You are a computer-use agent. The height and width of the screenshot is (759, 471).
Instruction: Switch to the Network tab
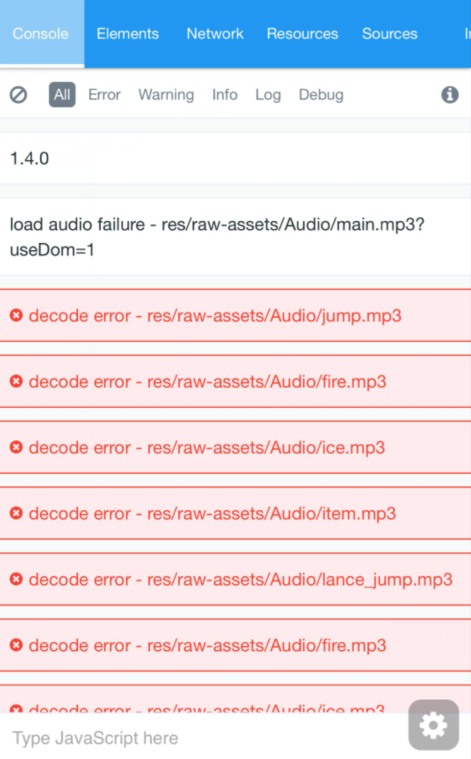click(x=215, y=33)
